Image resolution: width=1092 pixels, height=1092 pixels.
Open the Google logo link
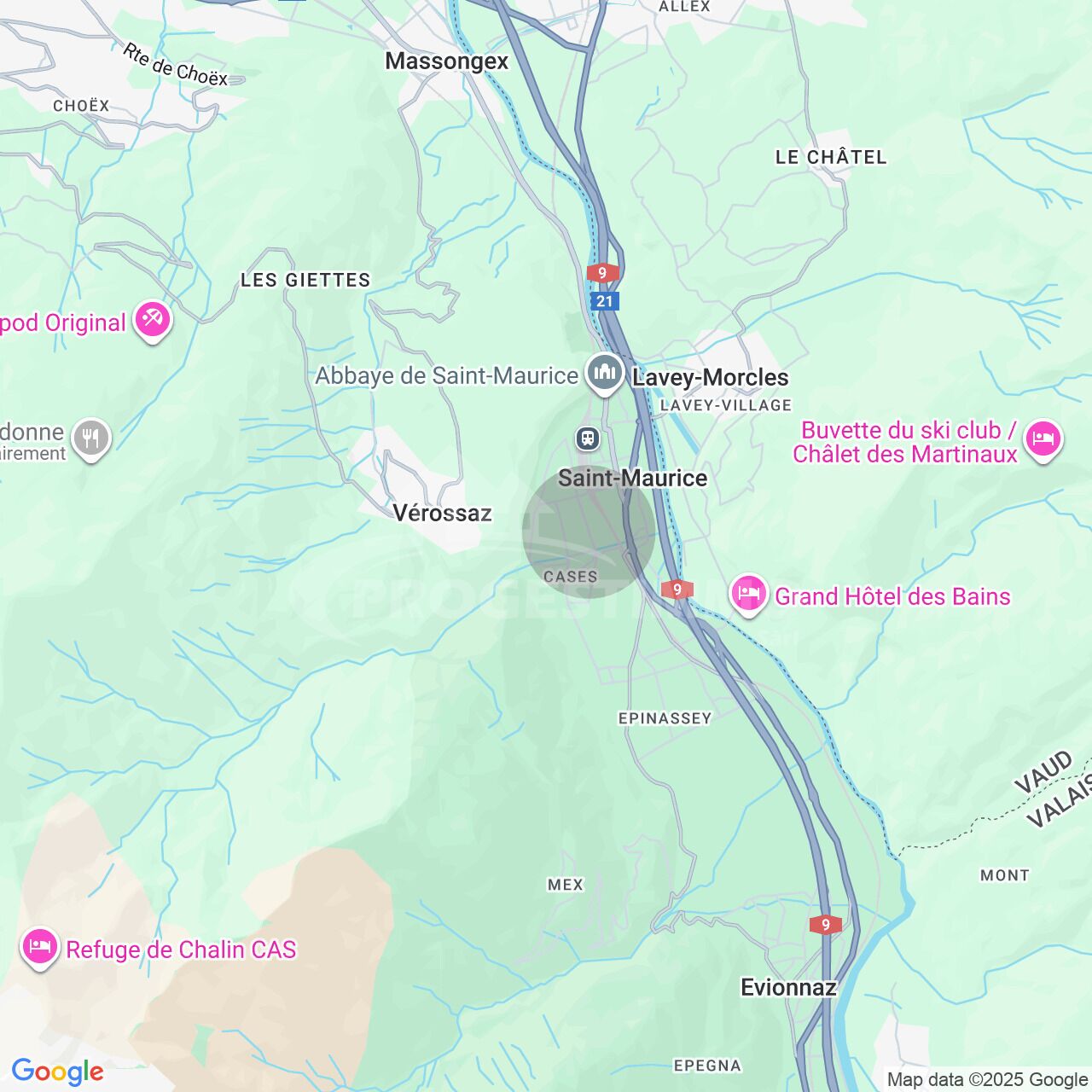(x=57, y=1072)
